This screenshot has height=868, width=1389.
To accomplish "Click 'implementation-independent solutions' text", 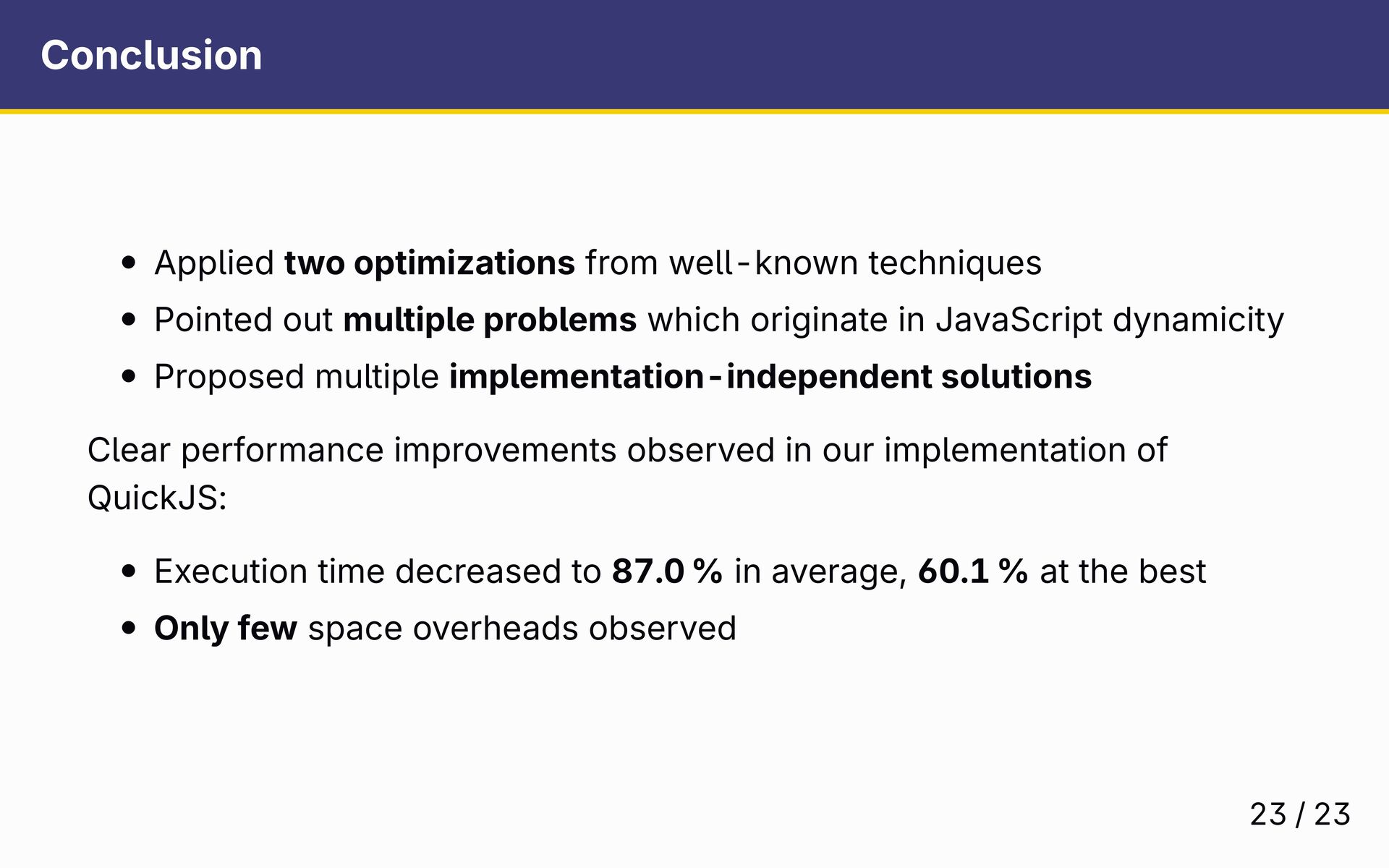I will pos(770,376).
